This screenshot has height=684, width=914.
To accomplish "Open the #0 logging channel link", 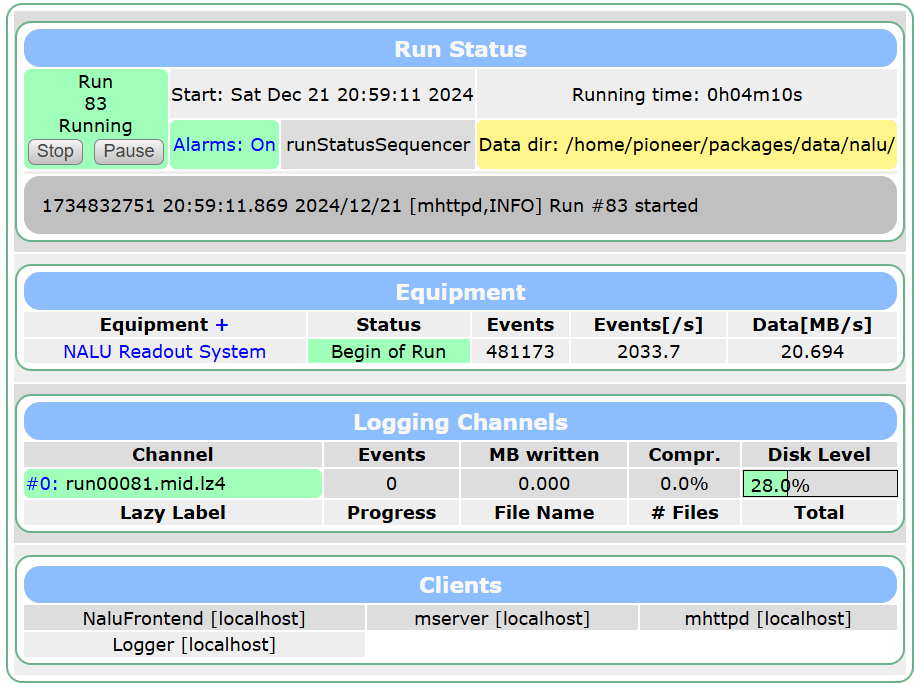I will pos(42,483).
